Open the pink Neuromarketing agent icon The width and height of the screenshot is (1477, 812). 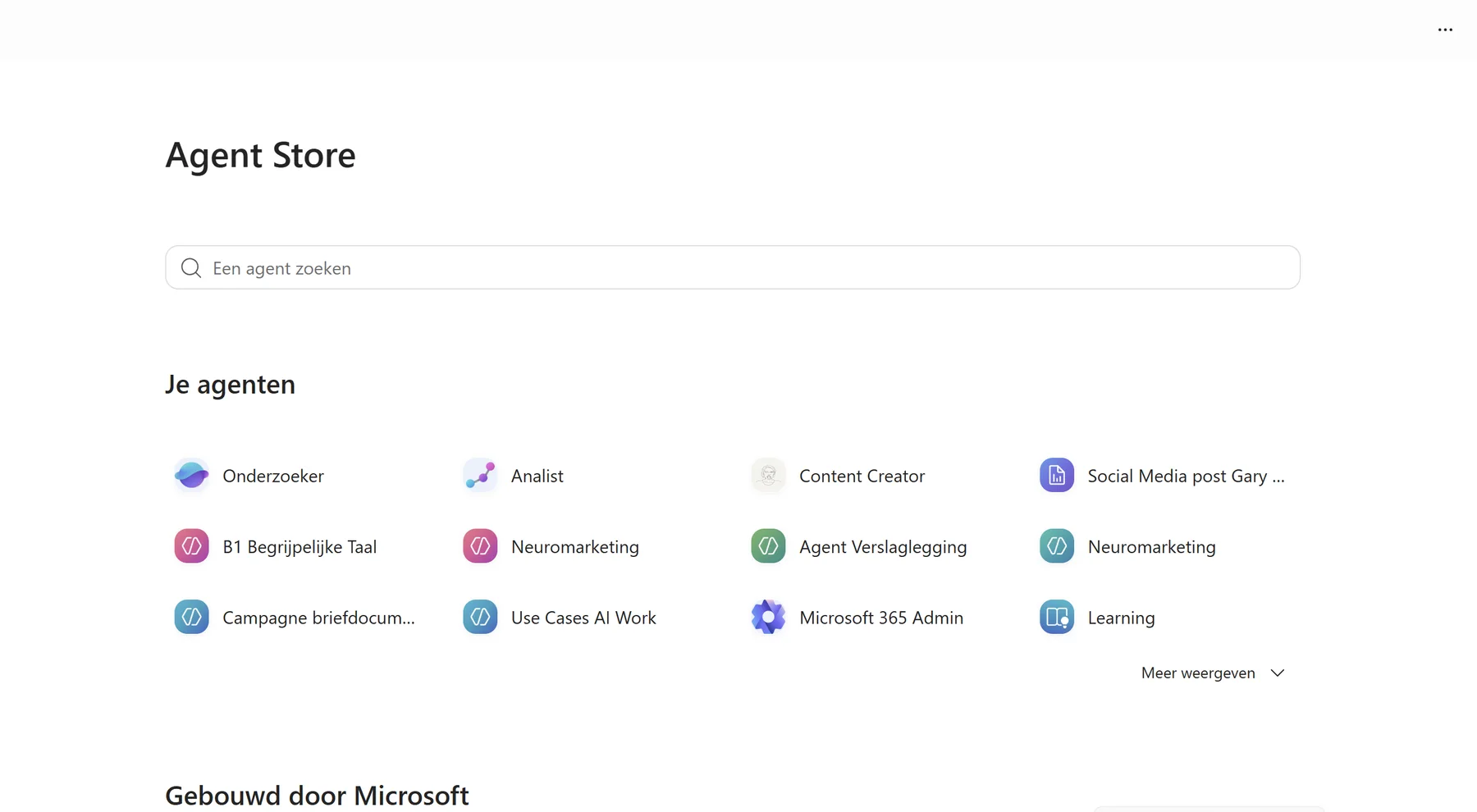coord(480,546)
